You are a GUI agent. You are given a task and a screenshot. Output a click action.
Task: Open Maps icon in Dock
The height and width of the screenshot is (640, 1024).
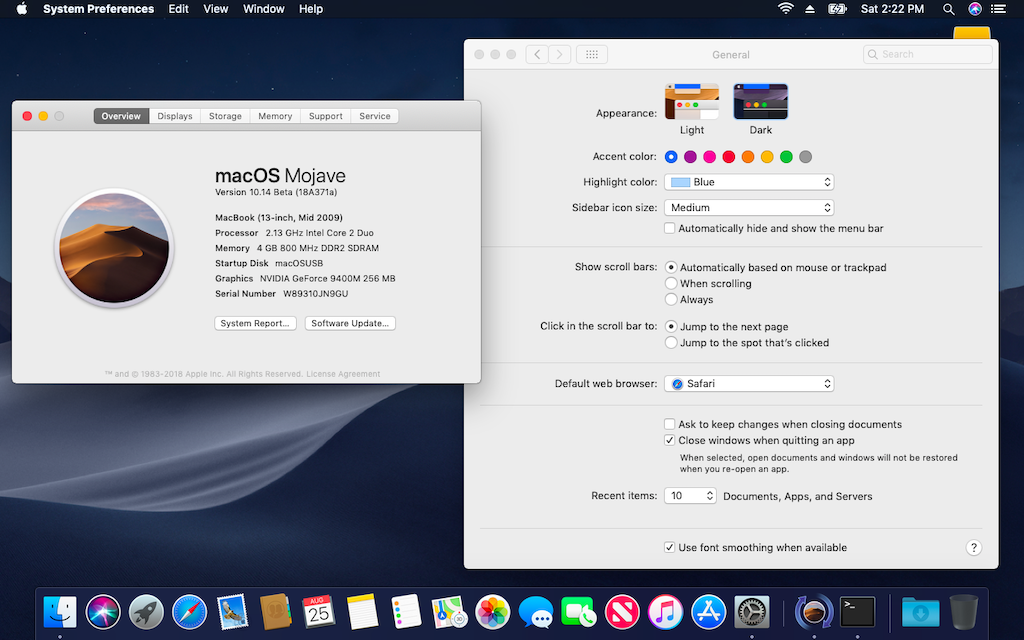(449, 613)
